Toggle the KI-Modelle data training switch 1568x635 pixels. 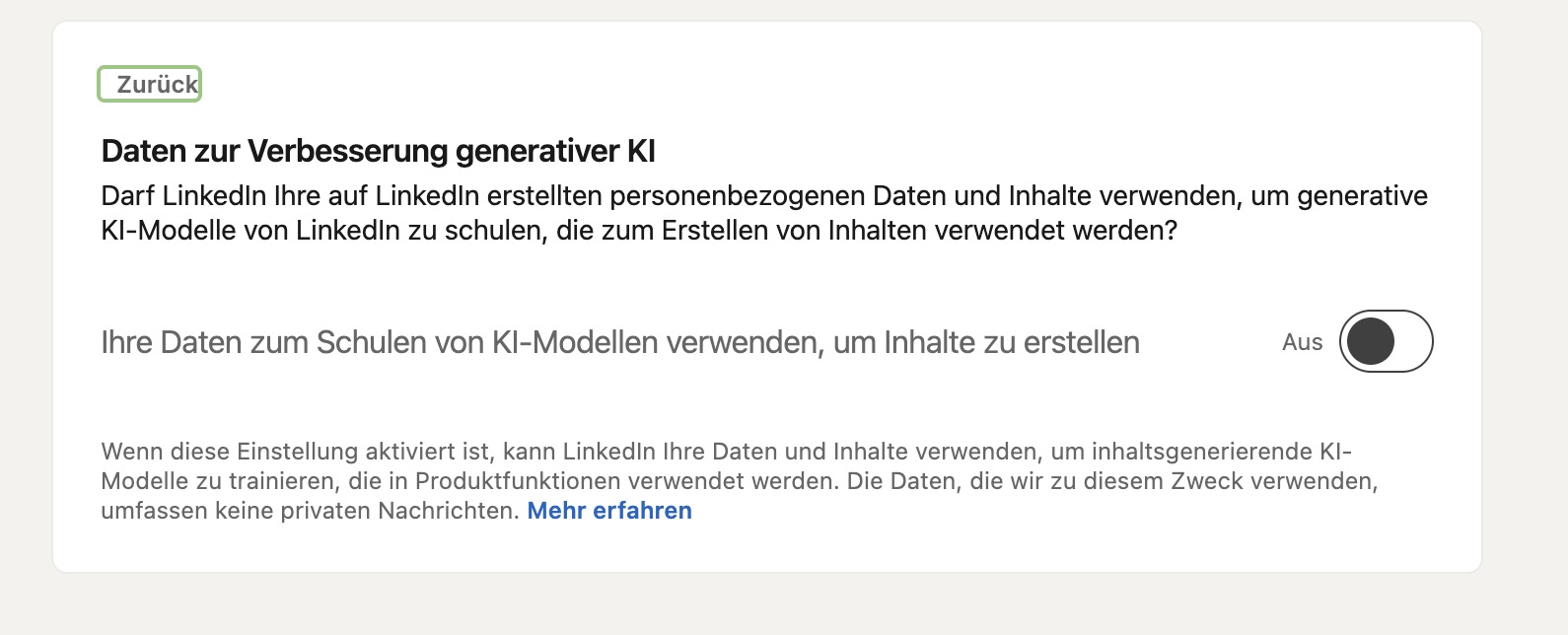[1386, 342]
